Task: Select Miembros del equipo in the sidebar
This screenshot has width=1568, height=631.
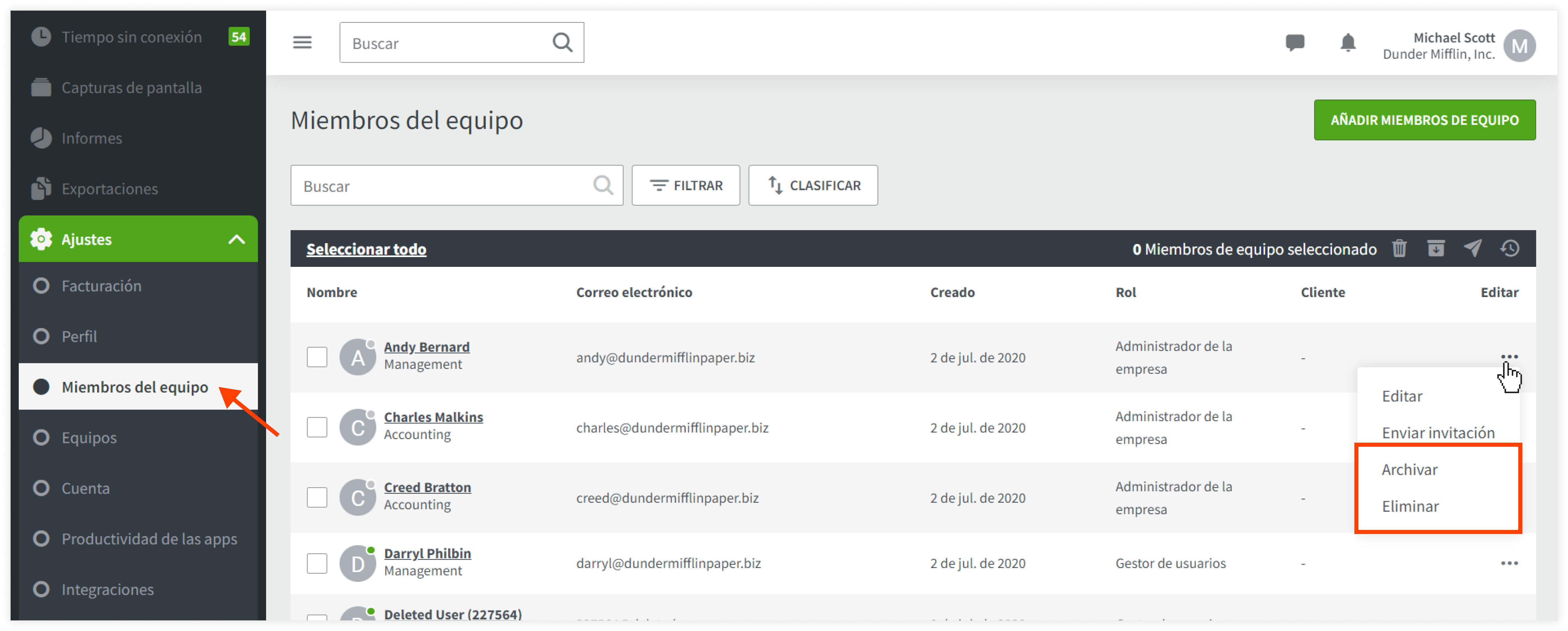Action: point(138,386)
